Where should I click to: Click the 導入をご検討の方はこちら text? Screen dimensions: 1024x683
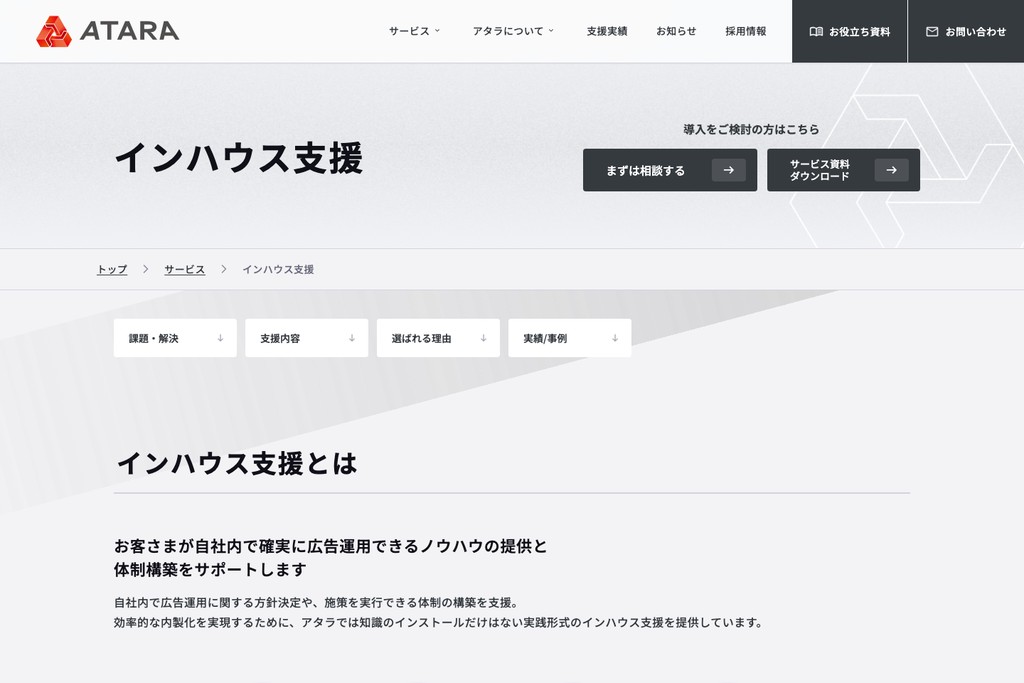(x=751, y=129)
